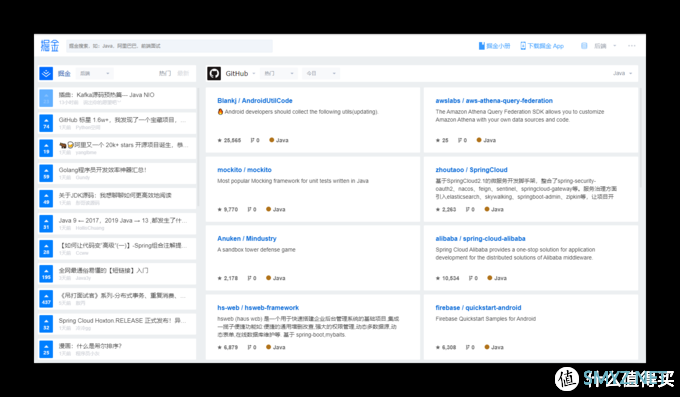The height and width of the screenshot is (397, 680).
Task: Expand the GitHub source dropdown arrow
Action: click(254, 73)
